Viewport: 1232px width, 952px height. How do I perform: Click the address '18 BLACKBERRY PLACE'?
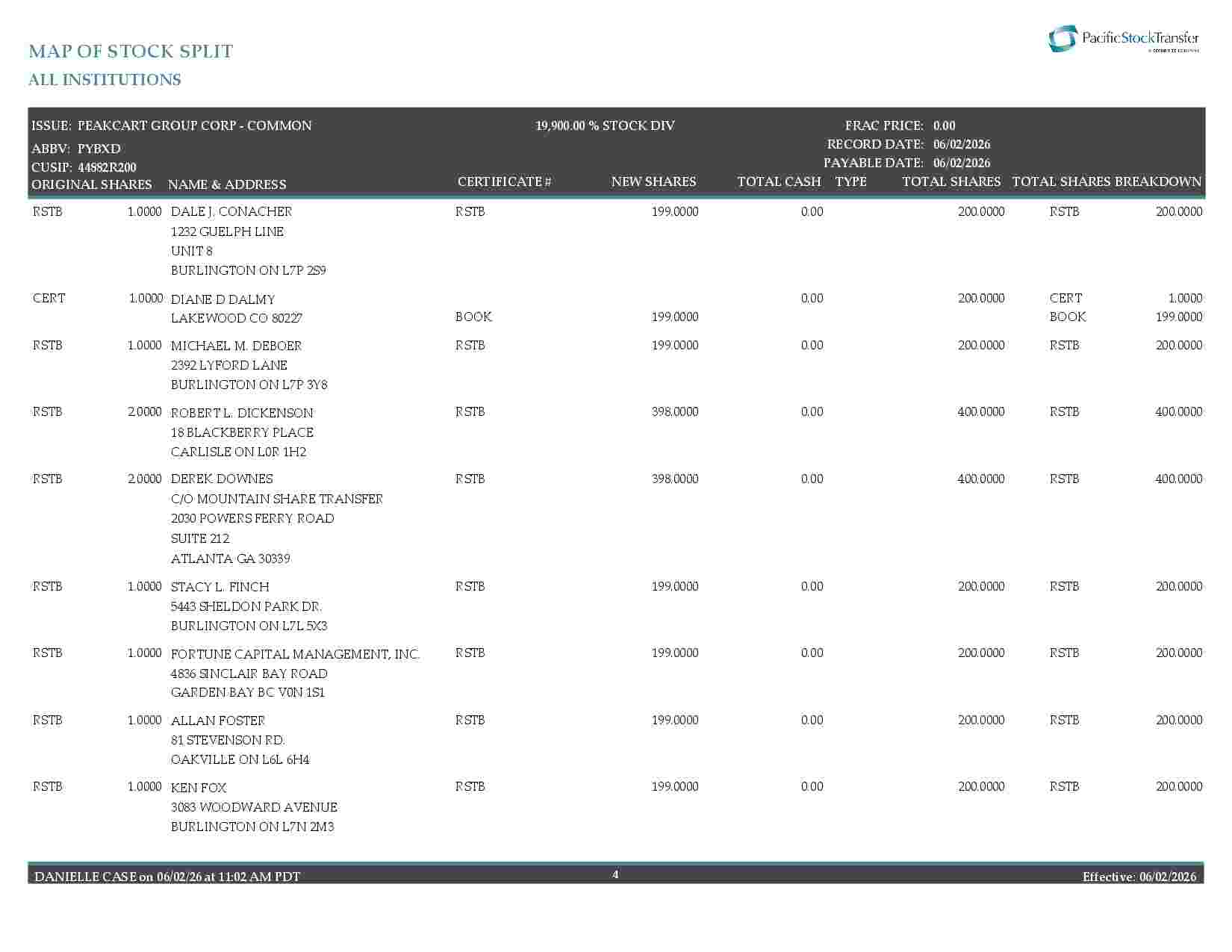click(242, 432)
